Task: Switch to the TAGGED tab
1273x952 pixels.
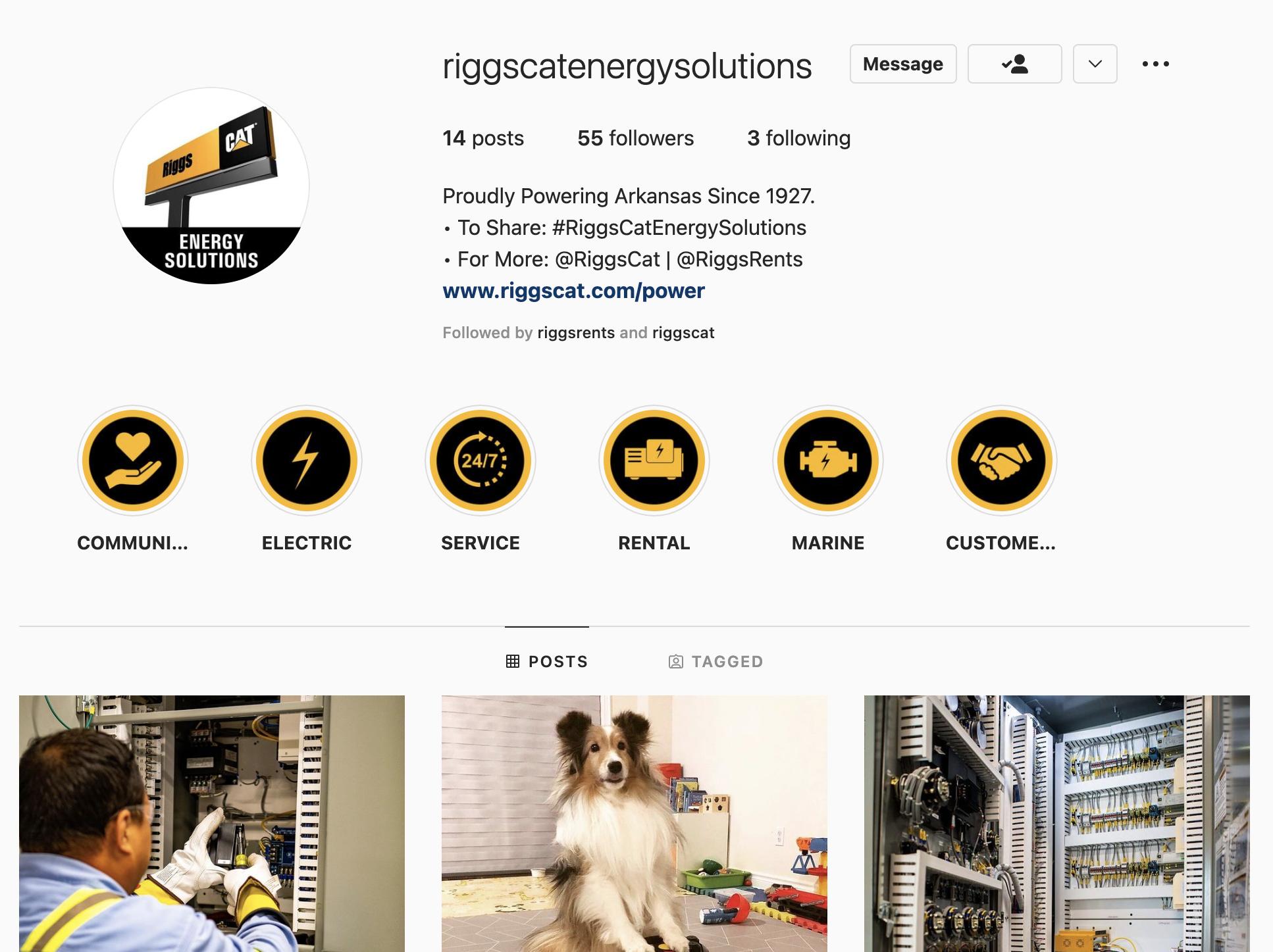Action: (x=716, y=661)
